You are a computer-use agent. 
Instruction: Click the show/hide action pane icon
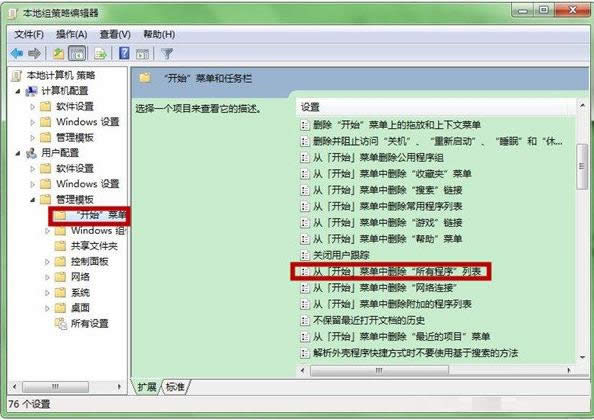coord(142,53)
